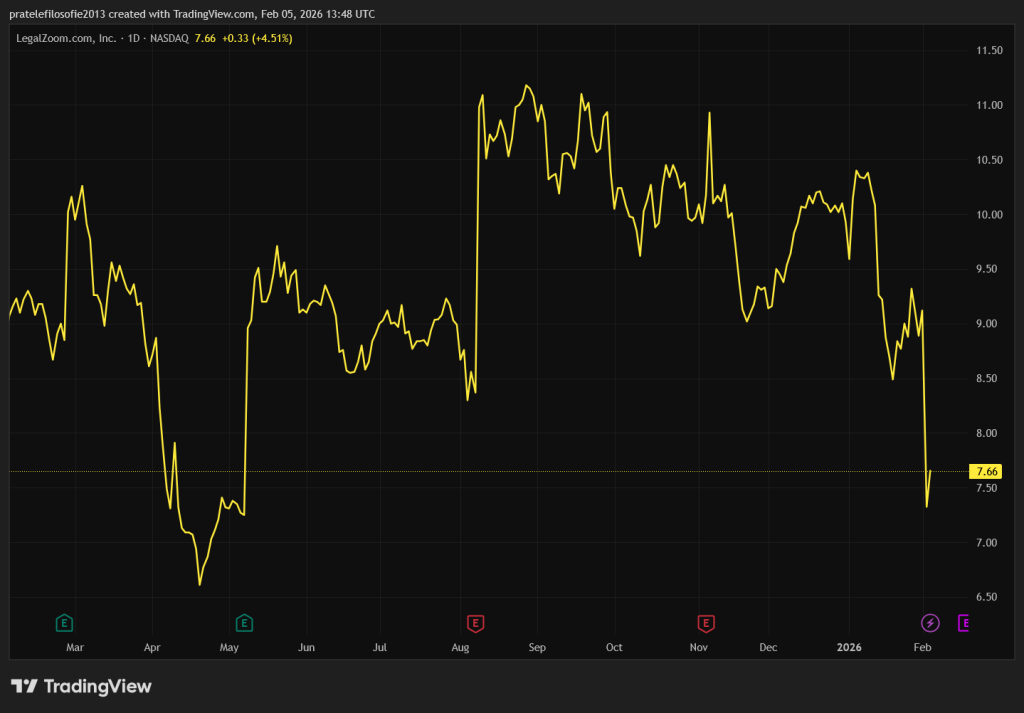The image size is (1024, 713).
Task: Click the 9.00 level on the price scale
Action: [x=988, y=324]
